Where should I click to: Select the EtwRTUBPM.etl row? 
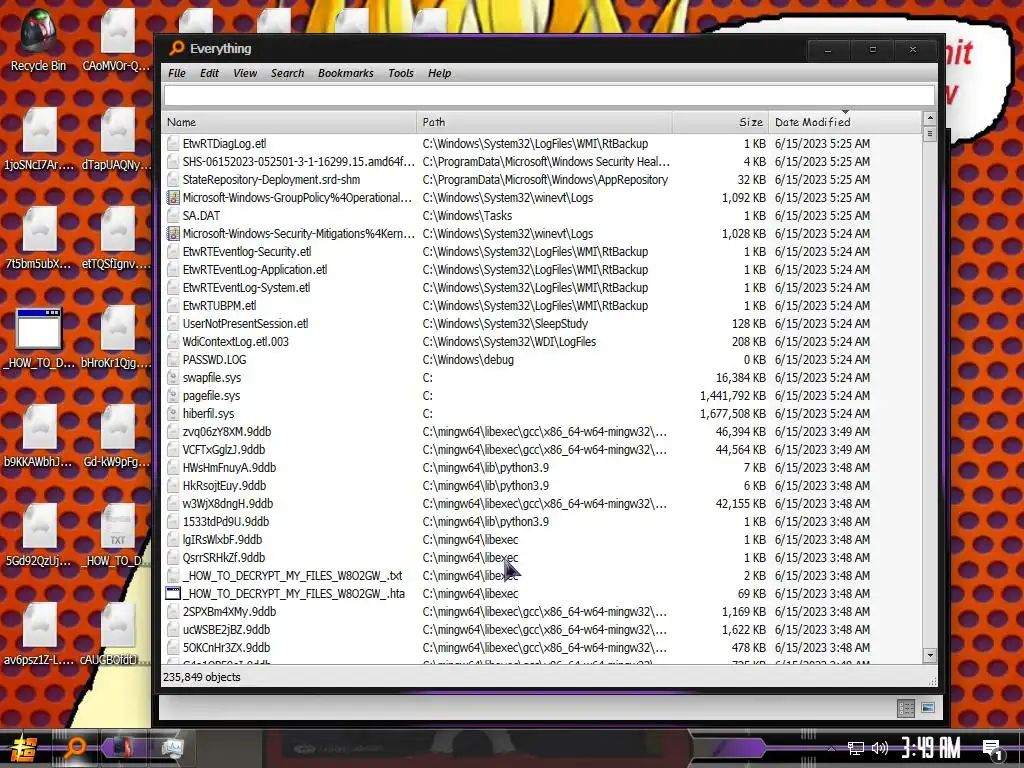click(542, 306)
